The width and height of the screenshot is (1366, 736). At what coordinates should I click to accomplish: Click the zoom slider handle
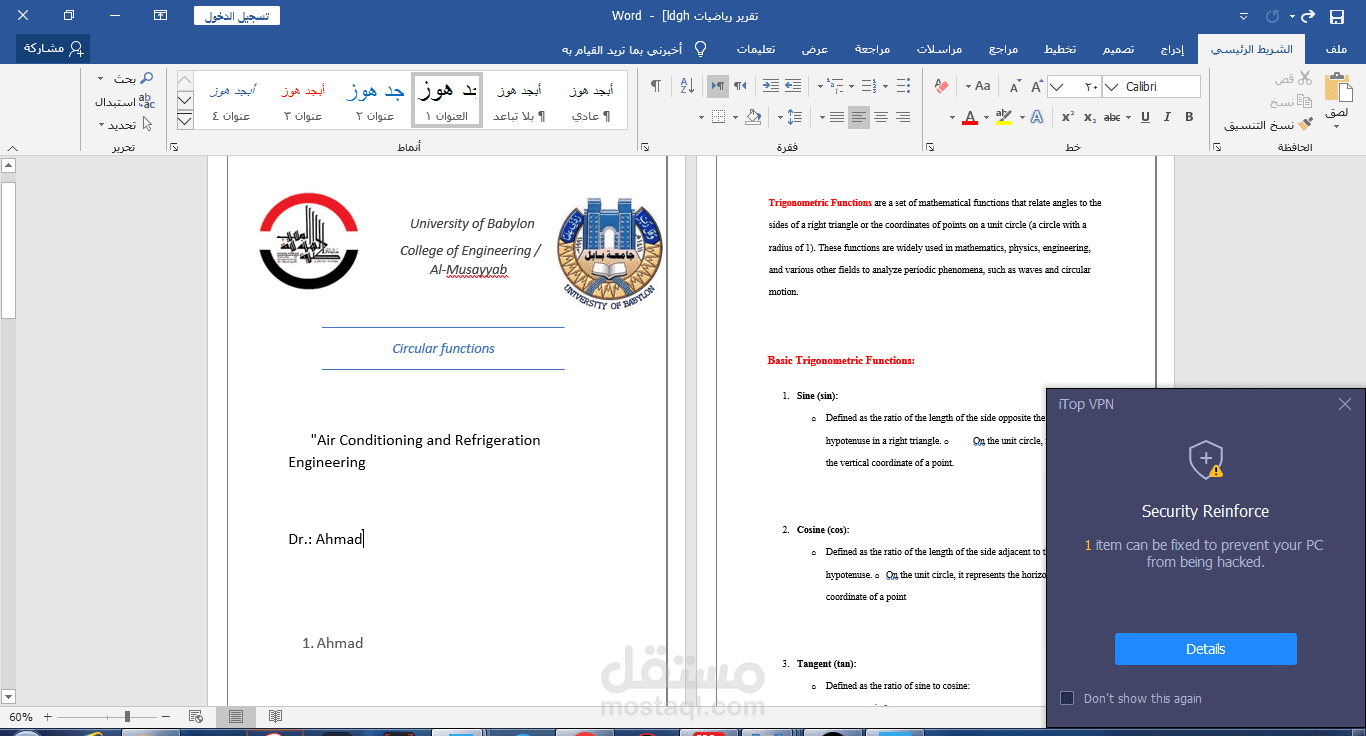[x=127, y=716]
